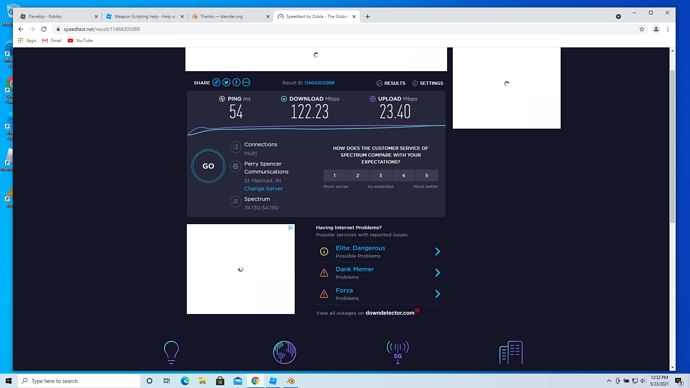Rate Spectrum customer service 3
The width and height of the screenshot is (690, 388).
click(381, 176)
